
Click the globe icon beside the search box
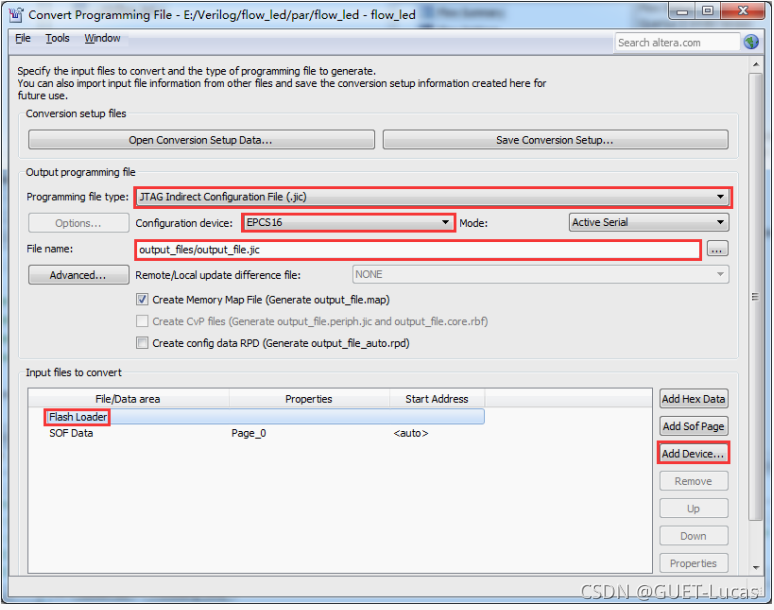(x=751, y=42)
